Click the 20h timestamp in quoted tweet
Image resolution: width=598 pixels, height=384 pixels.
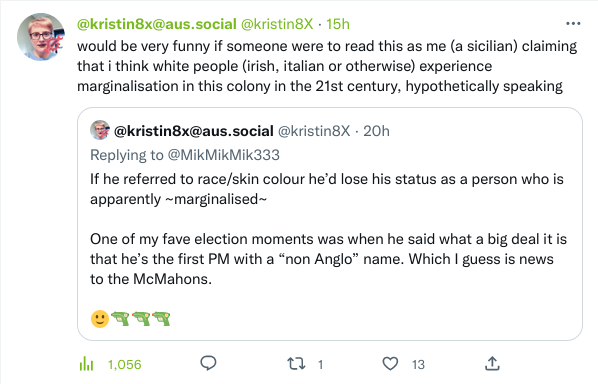[376, 131]
